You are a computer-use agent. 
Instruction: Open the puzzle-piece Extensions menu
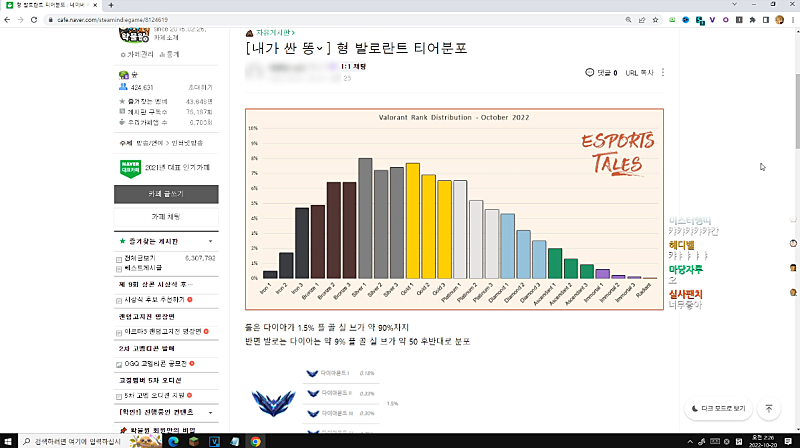(x=753, y=20)
